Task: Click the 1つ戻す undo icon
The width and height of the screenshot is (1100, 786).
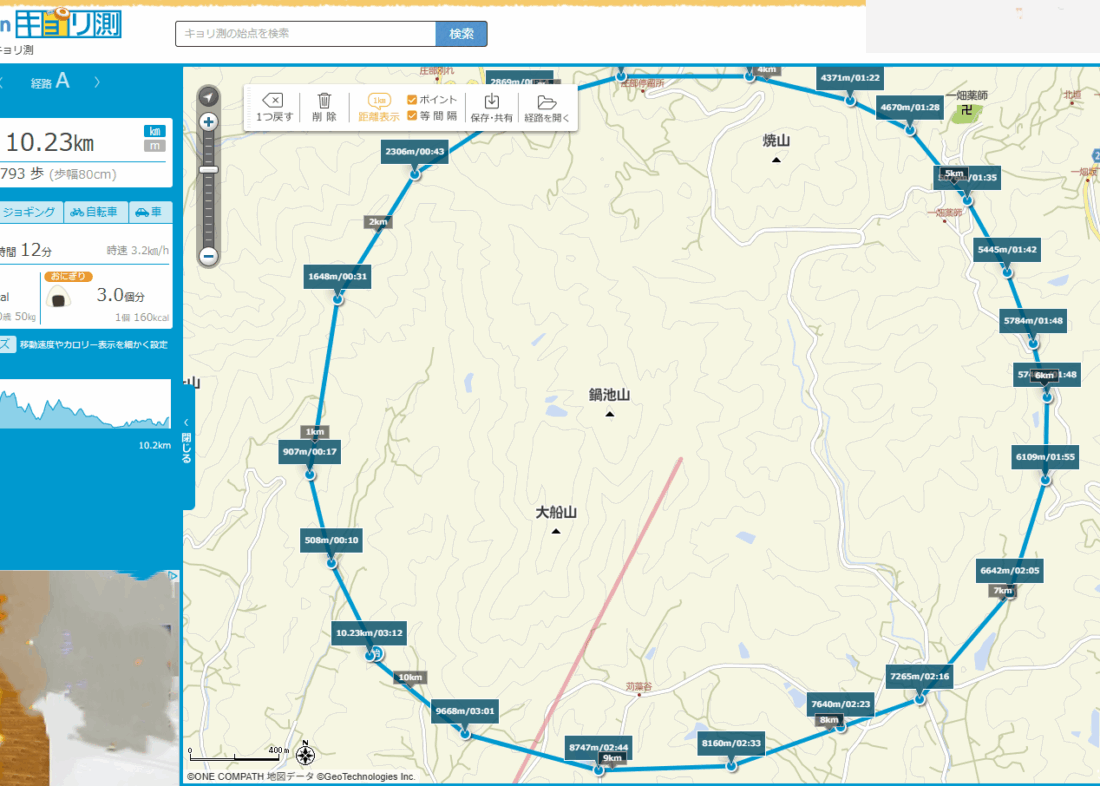Action: click(x=273, y=100)
